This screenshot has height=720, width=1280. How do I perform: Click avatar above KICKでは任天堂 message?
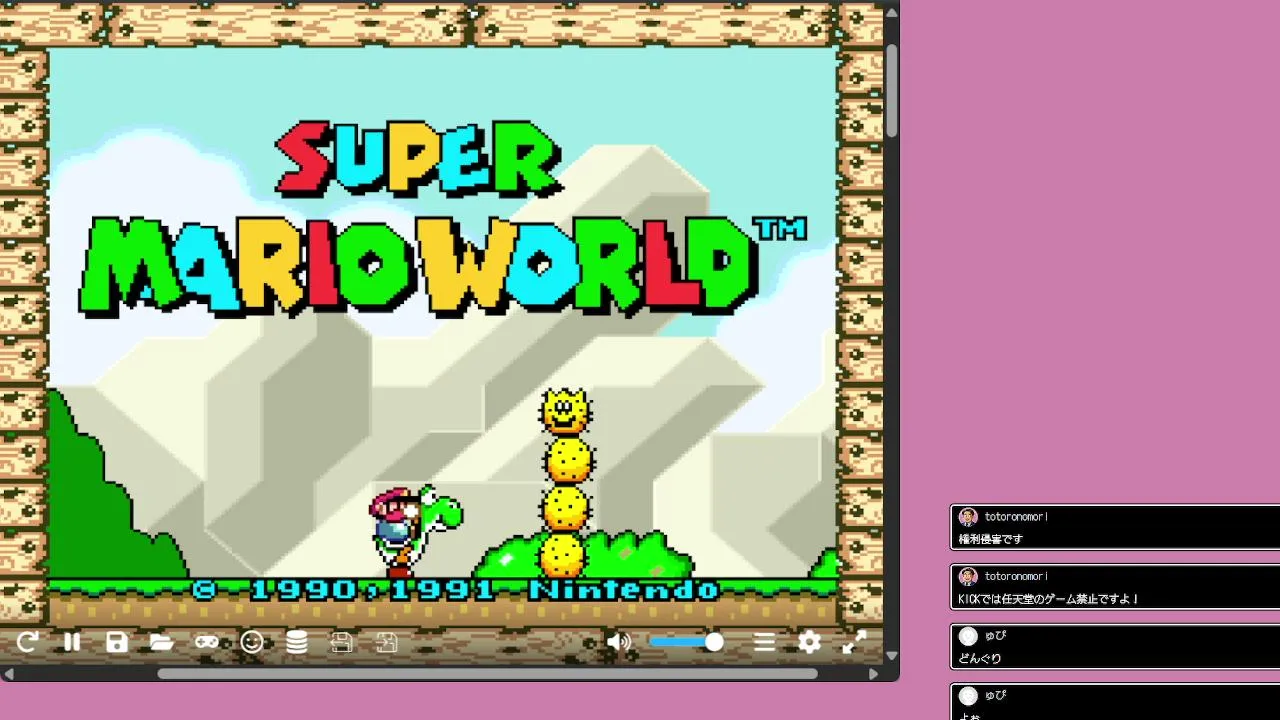[x=967, y=576]
